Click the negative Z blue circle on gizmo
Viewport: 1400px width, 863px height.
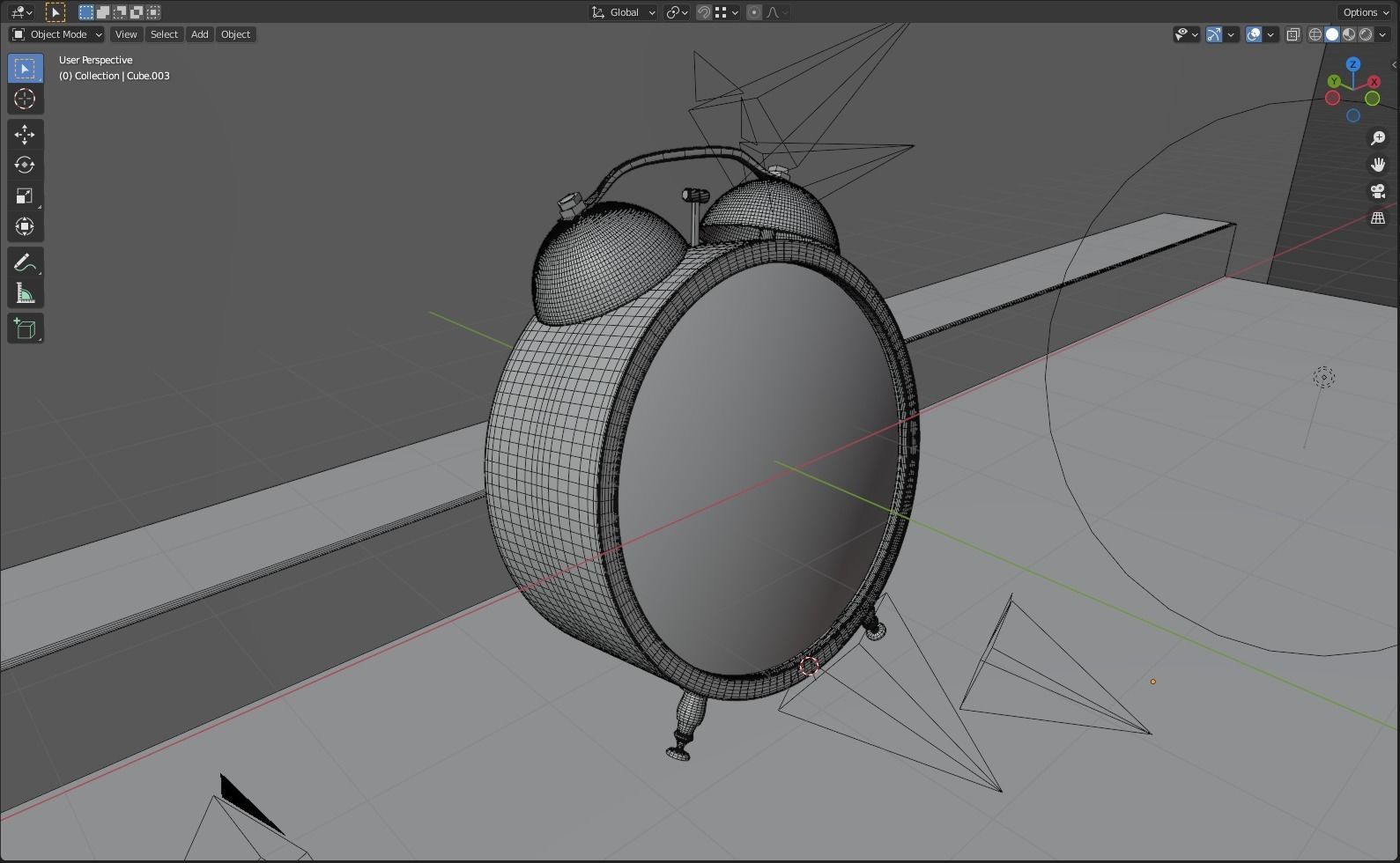pos(1353,115)
